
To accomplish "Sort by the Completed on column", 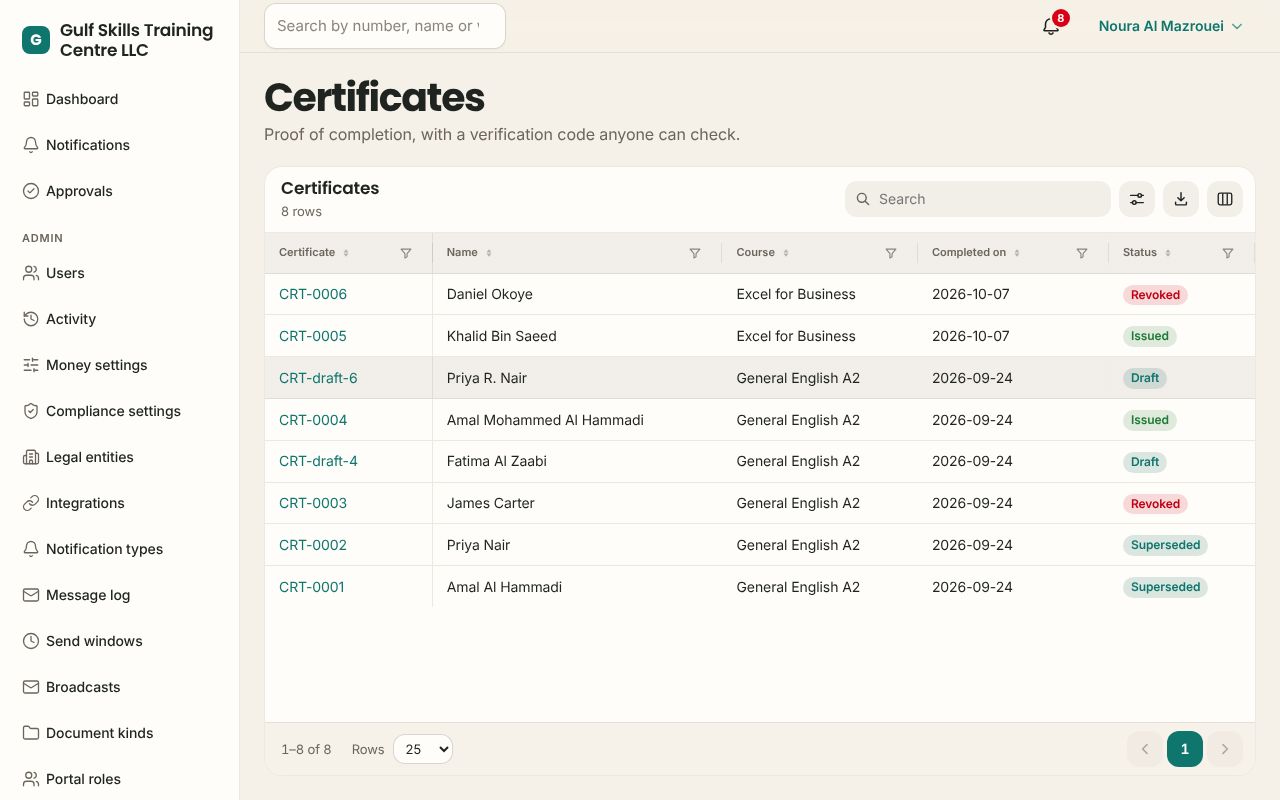I will (x=976, y=253).
